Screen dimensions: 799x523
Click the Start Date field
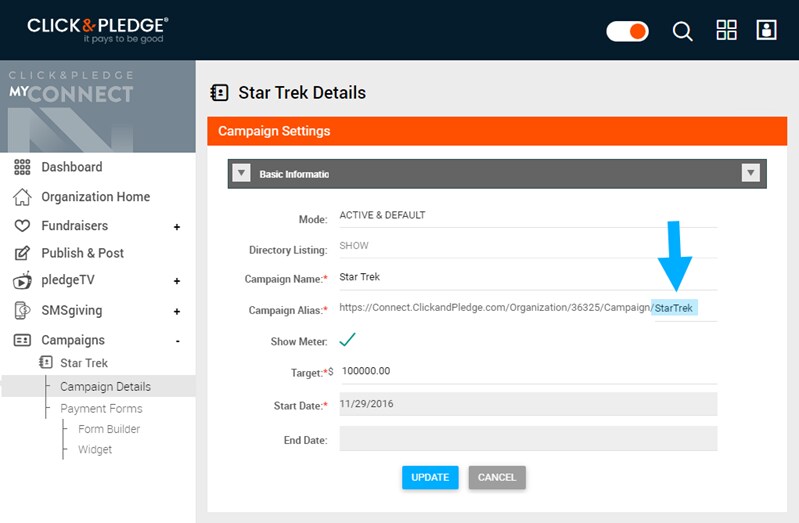click(528, 404)
